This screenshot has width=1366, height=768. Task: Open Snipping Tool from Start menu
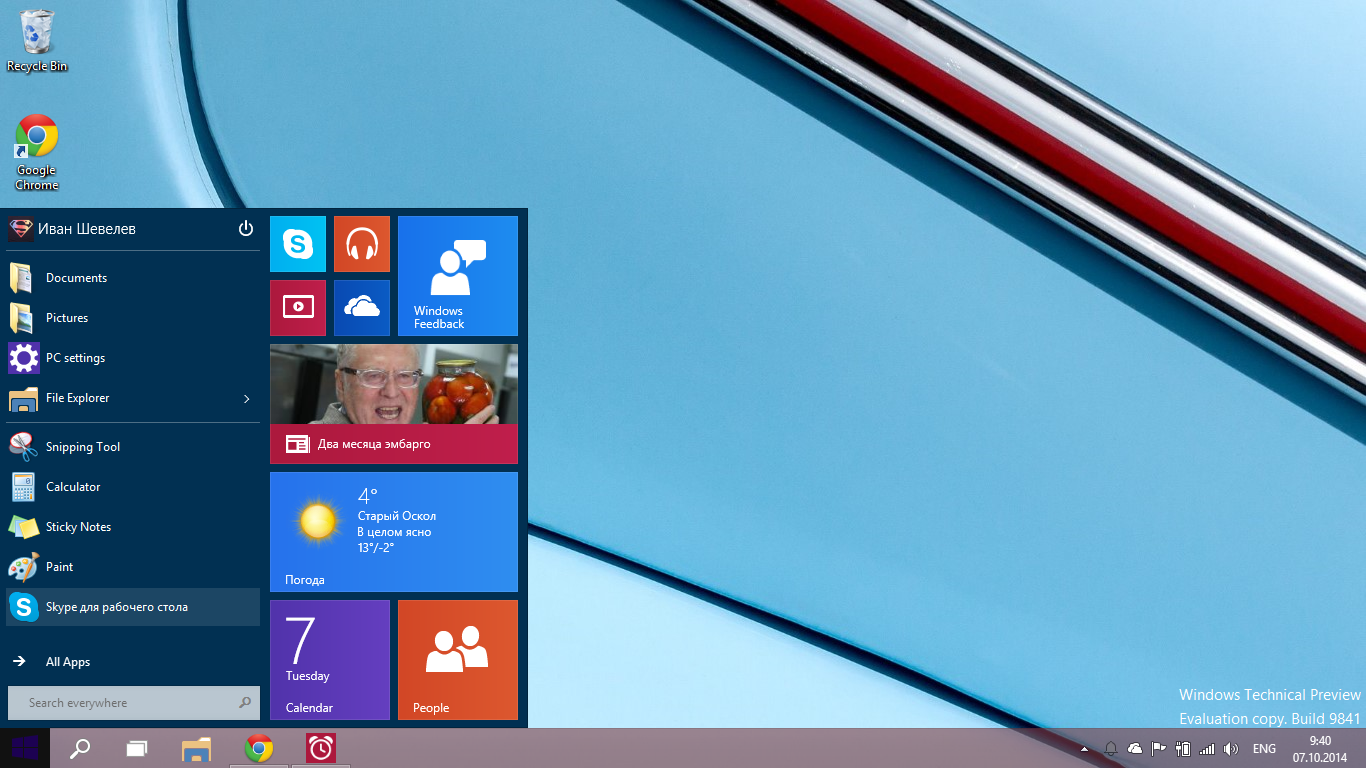pos(83,447)
